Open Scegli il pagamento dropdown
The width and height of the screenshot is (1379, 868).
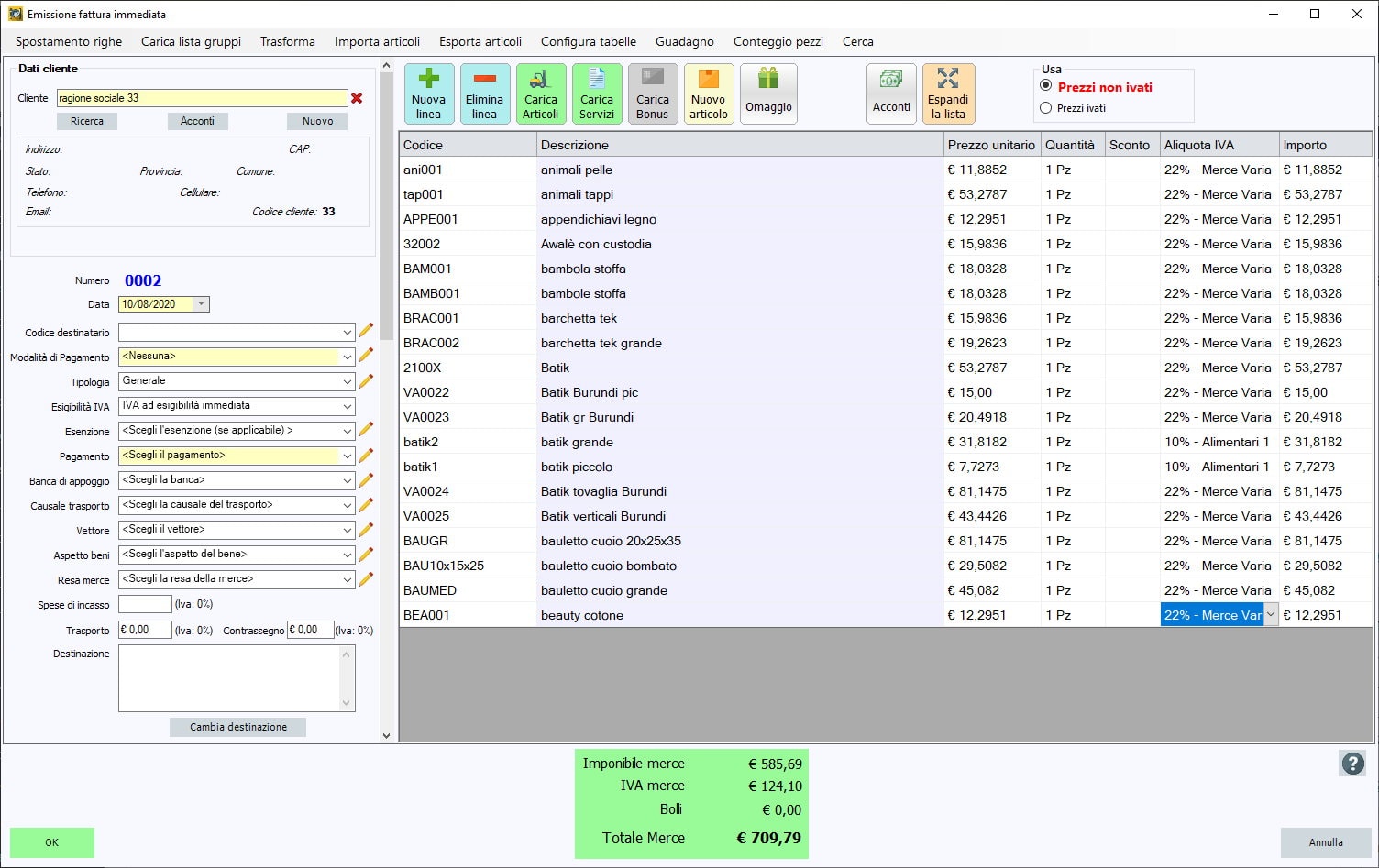(348, 456)
